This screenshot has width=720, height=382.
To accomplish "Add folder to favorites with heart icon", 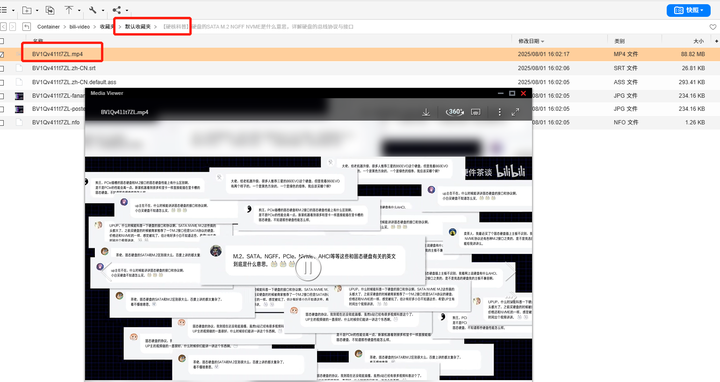I will [713, 27].
